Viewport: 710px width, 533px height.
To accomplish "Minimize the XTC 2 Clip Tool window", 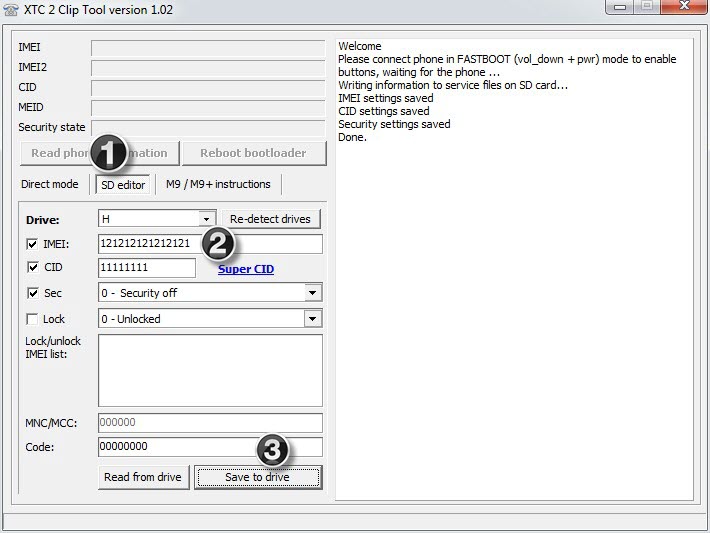I will click(x=620, y=7).
